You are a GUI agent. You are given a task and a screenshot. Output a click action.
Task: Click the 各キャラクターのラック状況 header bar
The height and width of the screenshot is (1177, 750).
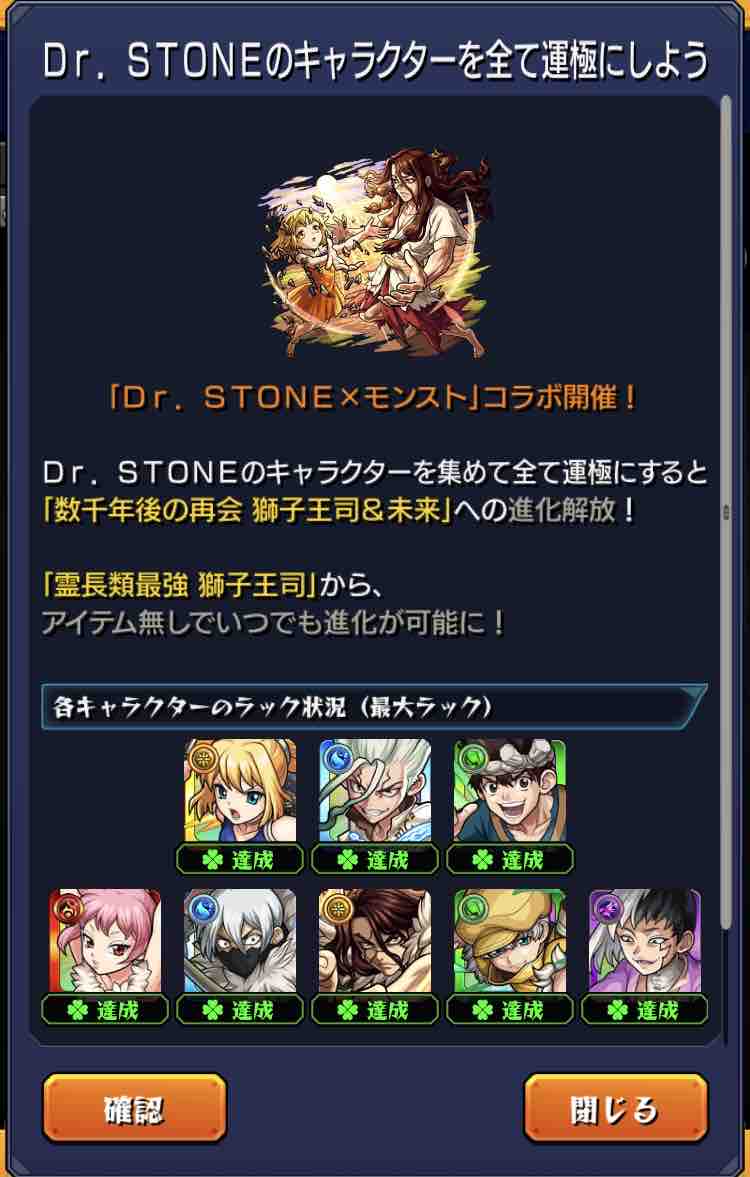click(x=374, y=706)
